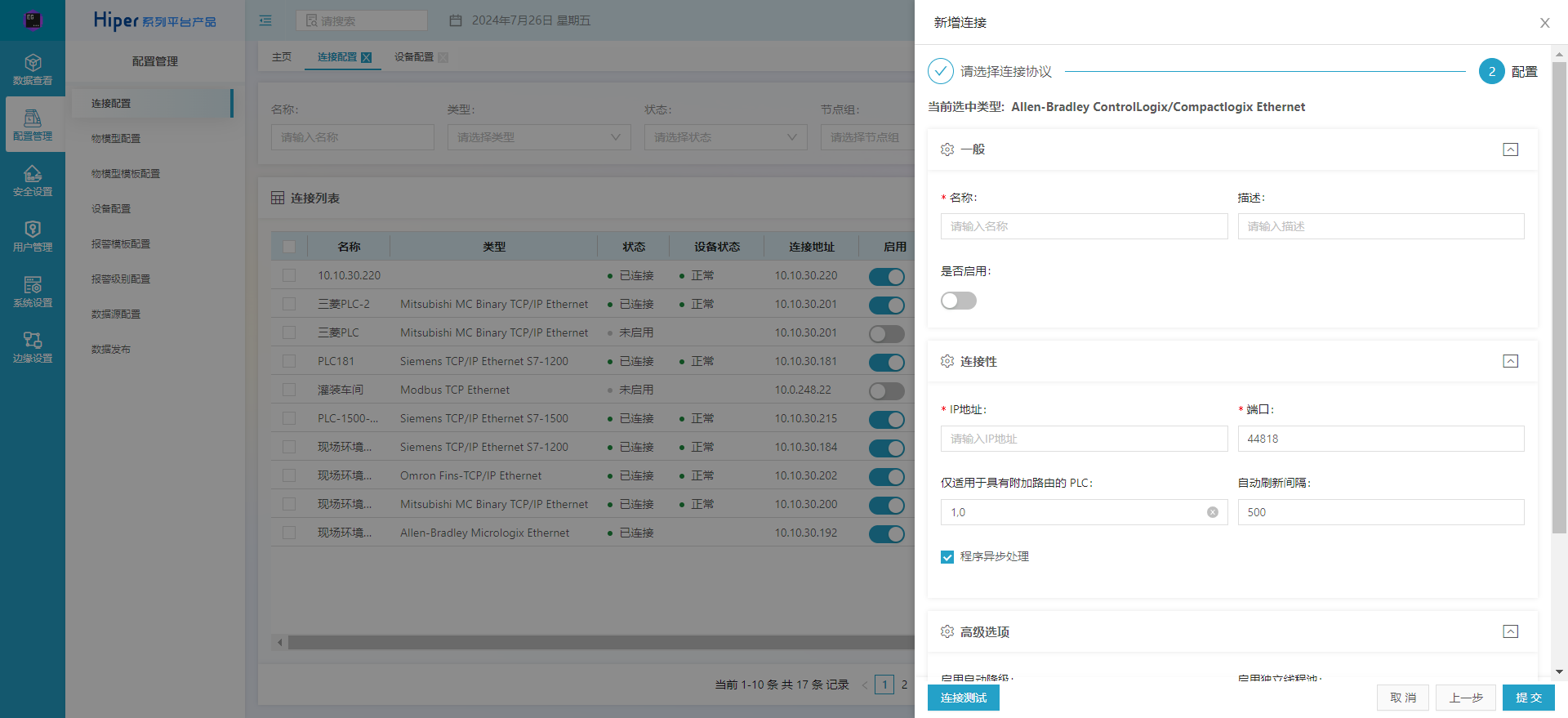Click the table's horizontal scrollbar
The width and height of the screenshot is (1568, 718).
tap(600, 643)
